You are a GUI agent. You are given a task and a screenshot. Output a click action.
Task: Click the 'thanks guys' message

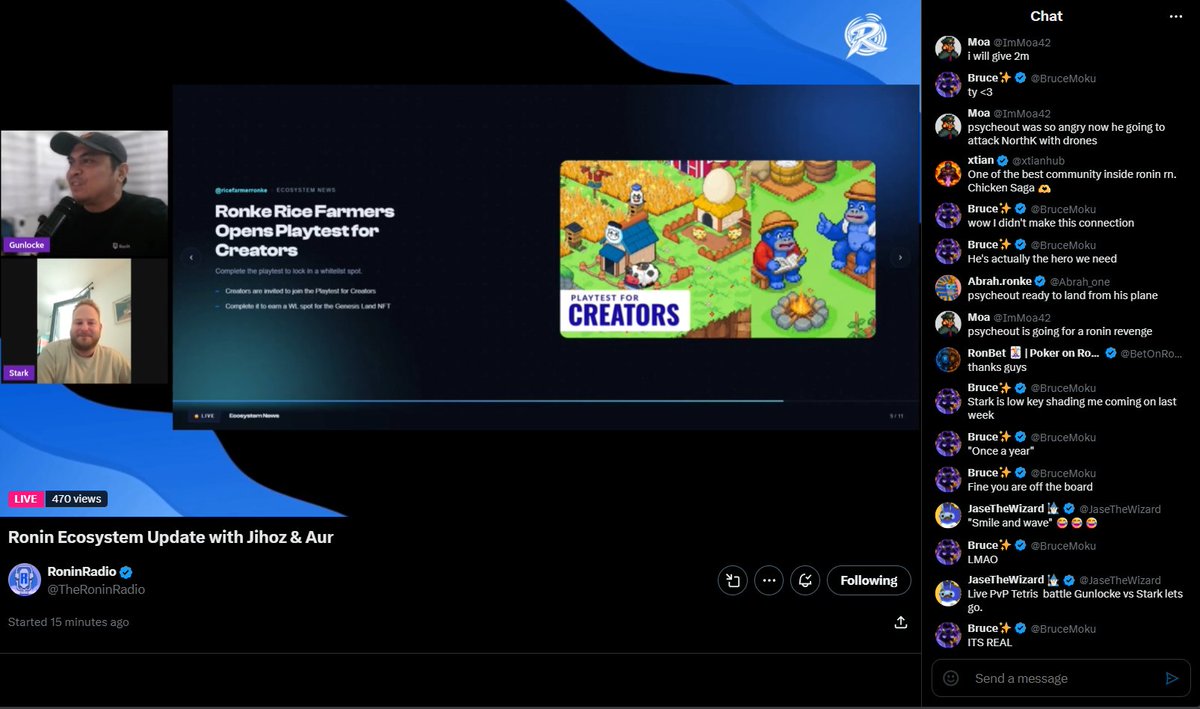click(x=997, y=367)
